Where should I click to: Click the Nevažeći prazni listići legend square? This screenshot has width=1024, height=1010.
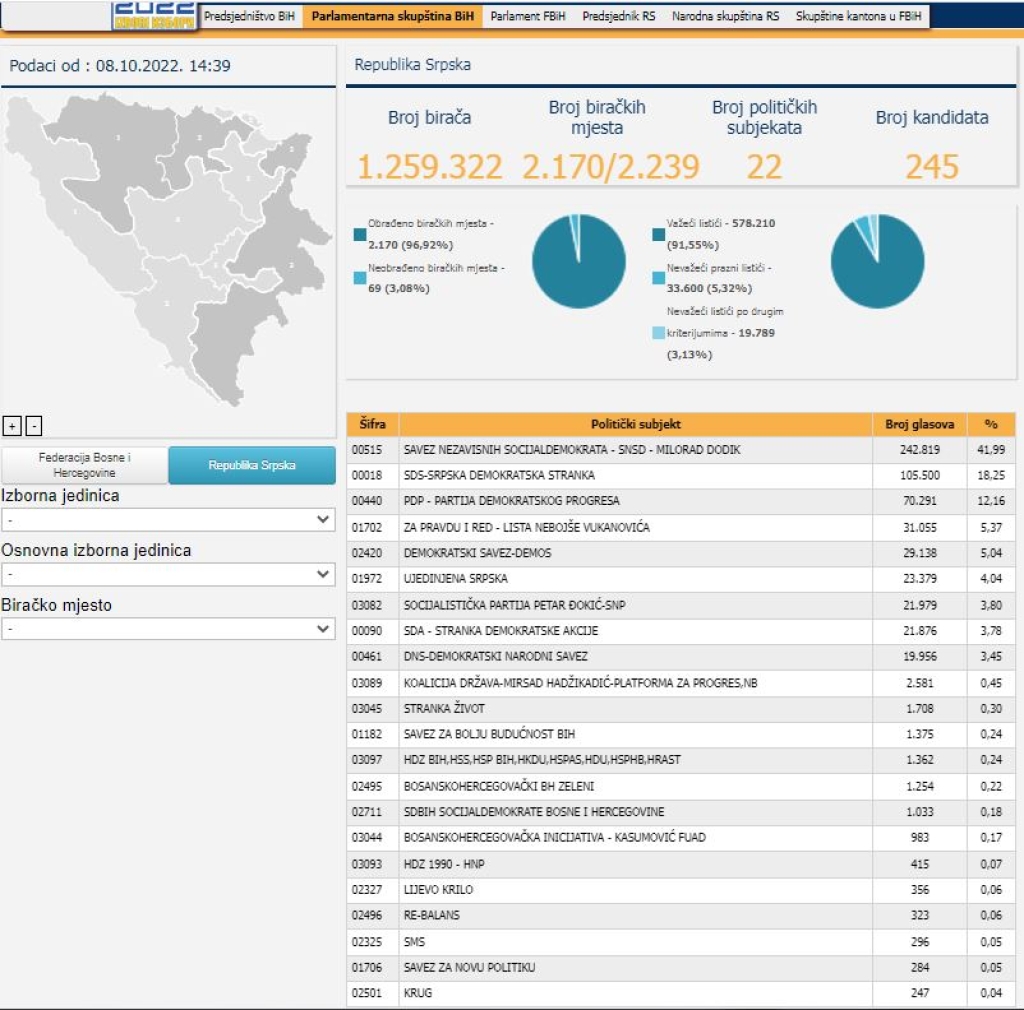(x=658, y=278)
